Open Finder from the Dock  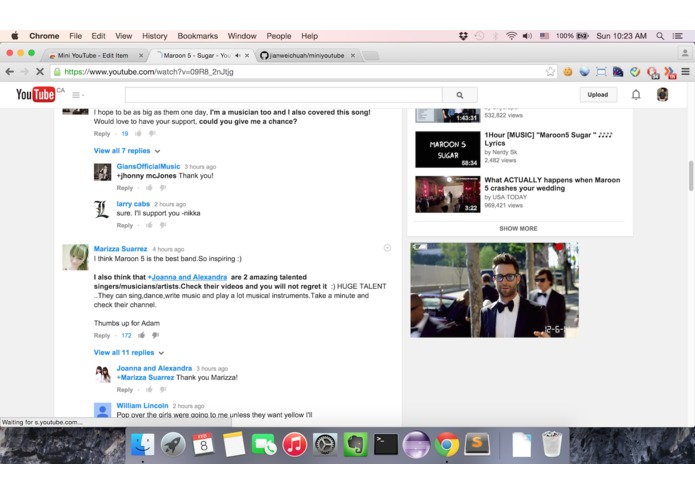(143, 444)
